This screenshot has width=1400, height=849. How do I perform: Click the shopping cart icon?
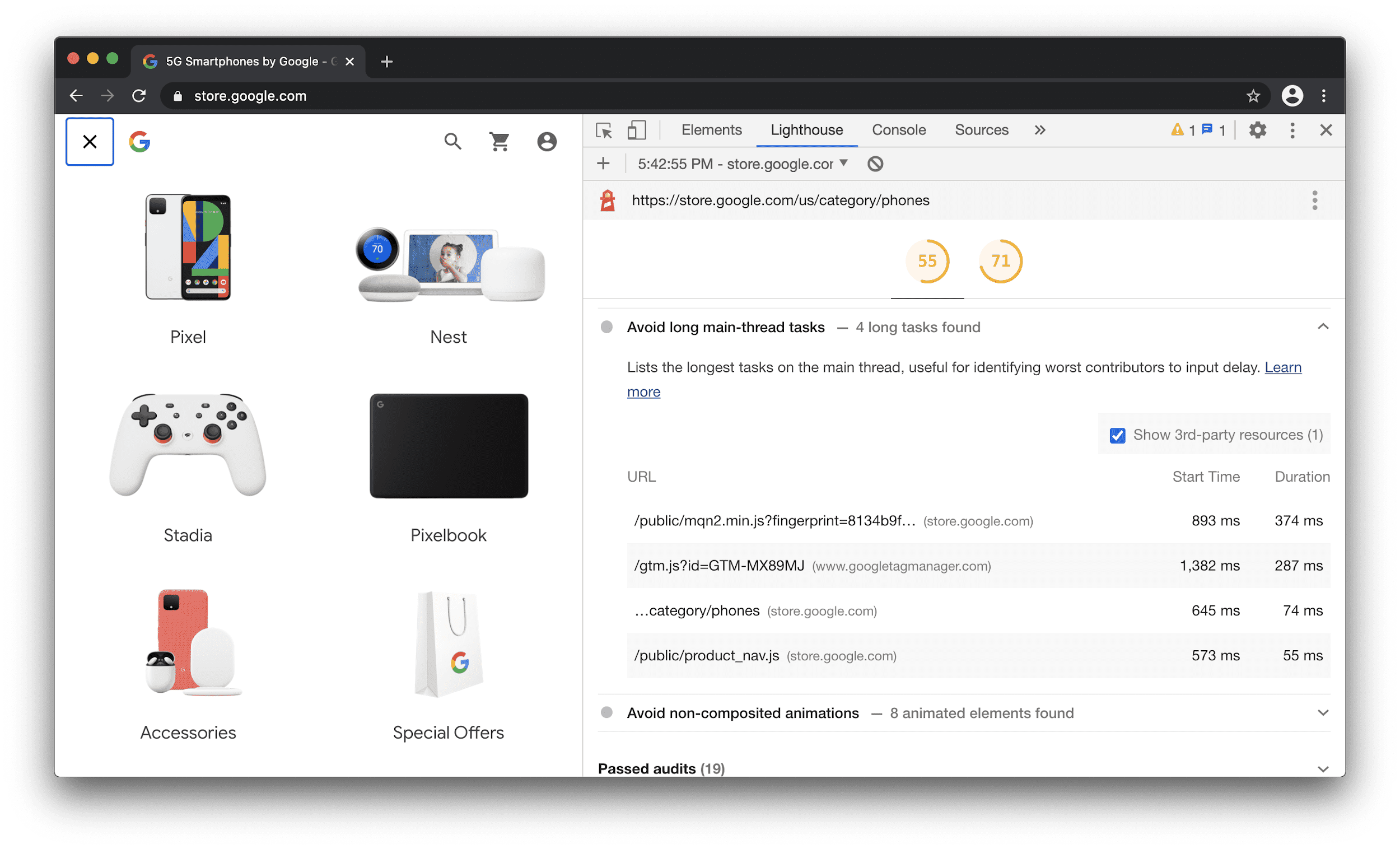[x=499, y=141]
